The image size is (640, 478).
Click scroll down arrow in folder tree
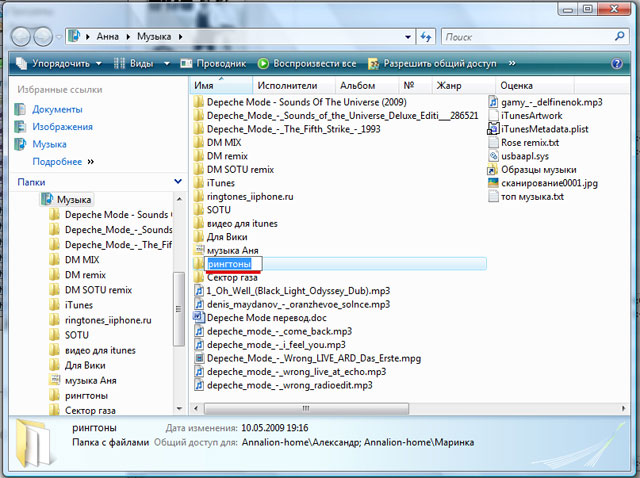(x=179, y=409)
